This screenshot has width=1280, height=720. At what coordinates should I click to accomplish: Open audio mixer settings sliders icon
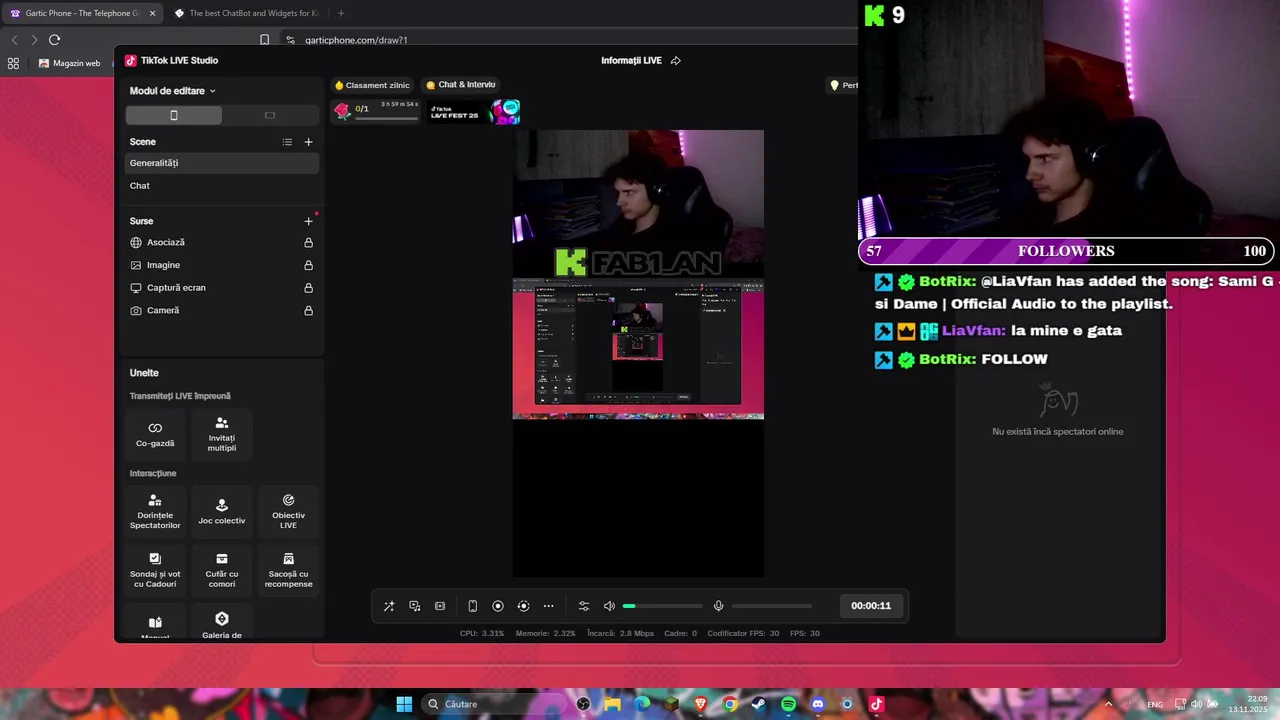(584, 606)
